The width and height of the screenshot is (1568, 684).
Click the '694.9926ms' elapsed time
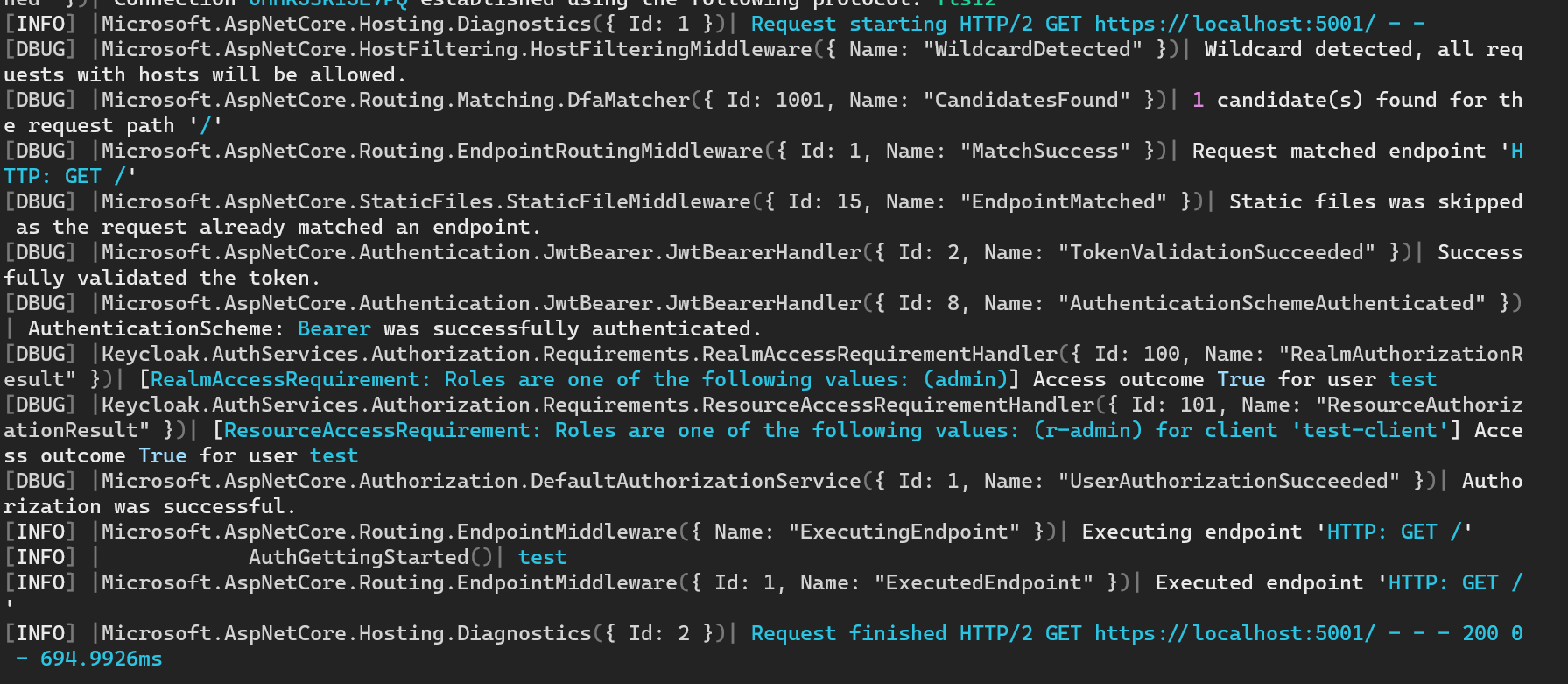102,659
